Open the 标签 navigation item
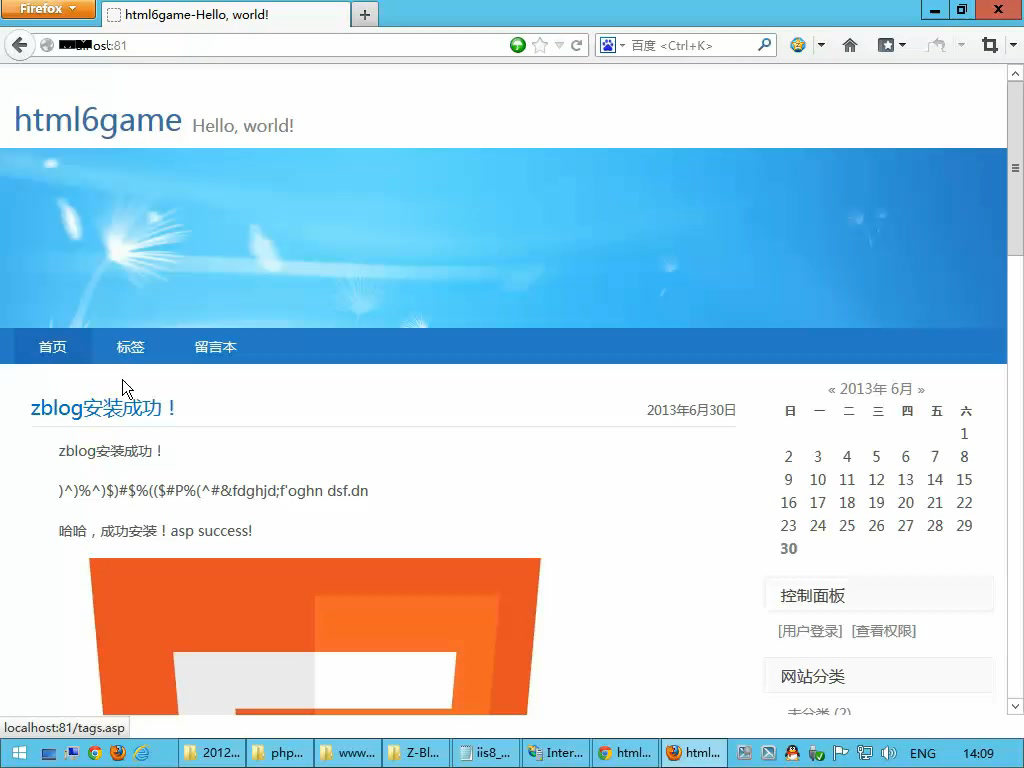Screen dimensions: 1024x768 click(x=131, y=347)
